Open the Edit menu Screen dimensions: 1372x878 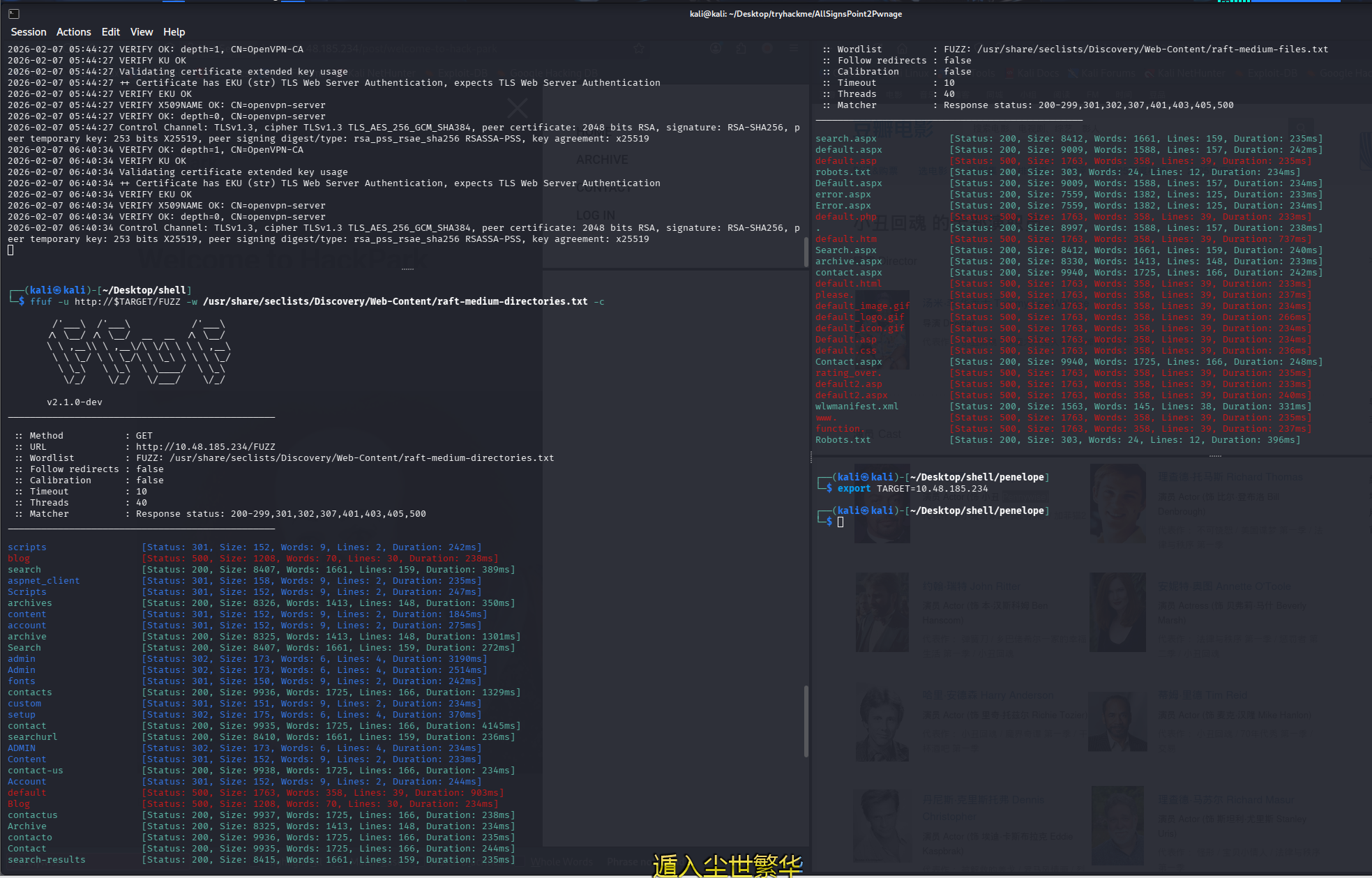pyautogui.click(x=110, y=32)
